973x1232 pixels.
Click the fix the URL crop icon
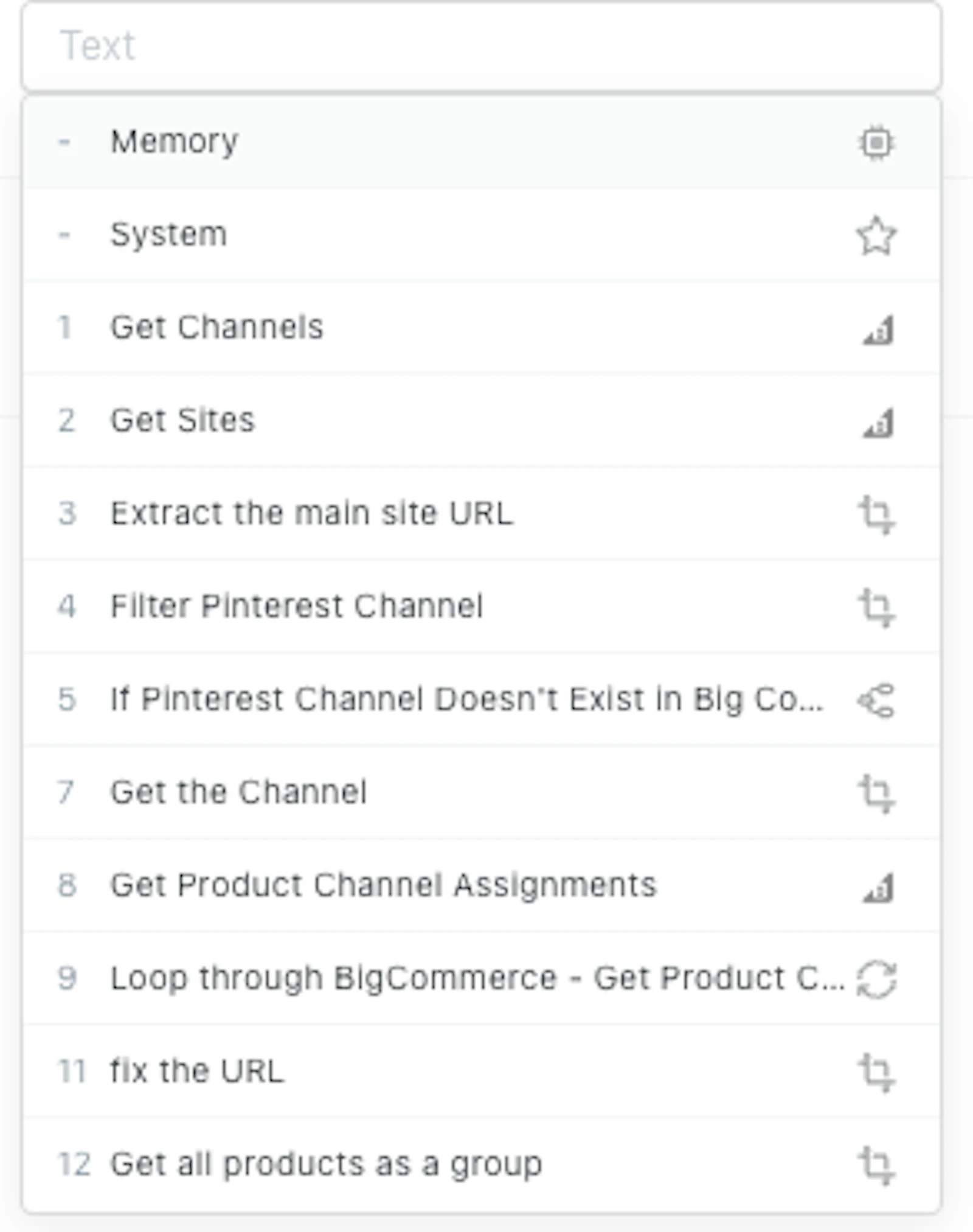tap(876, 1073)
